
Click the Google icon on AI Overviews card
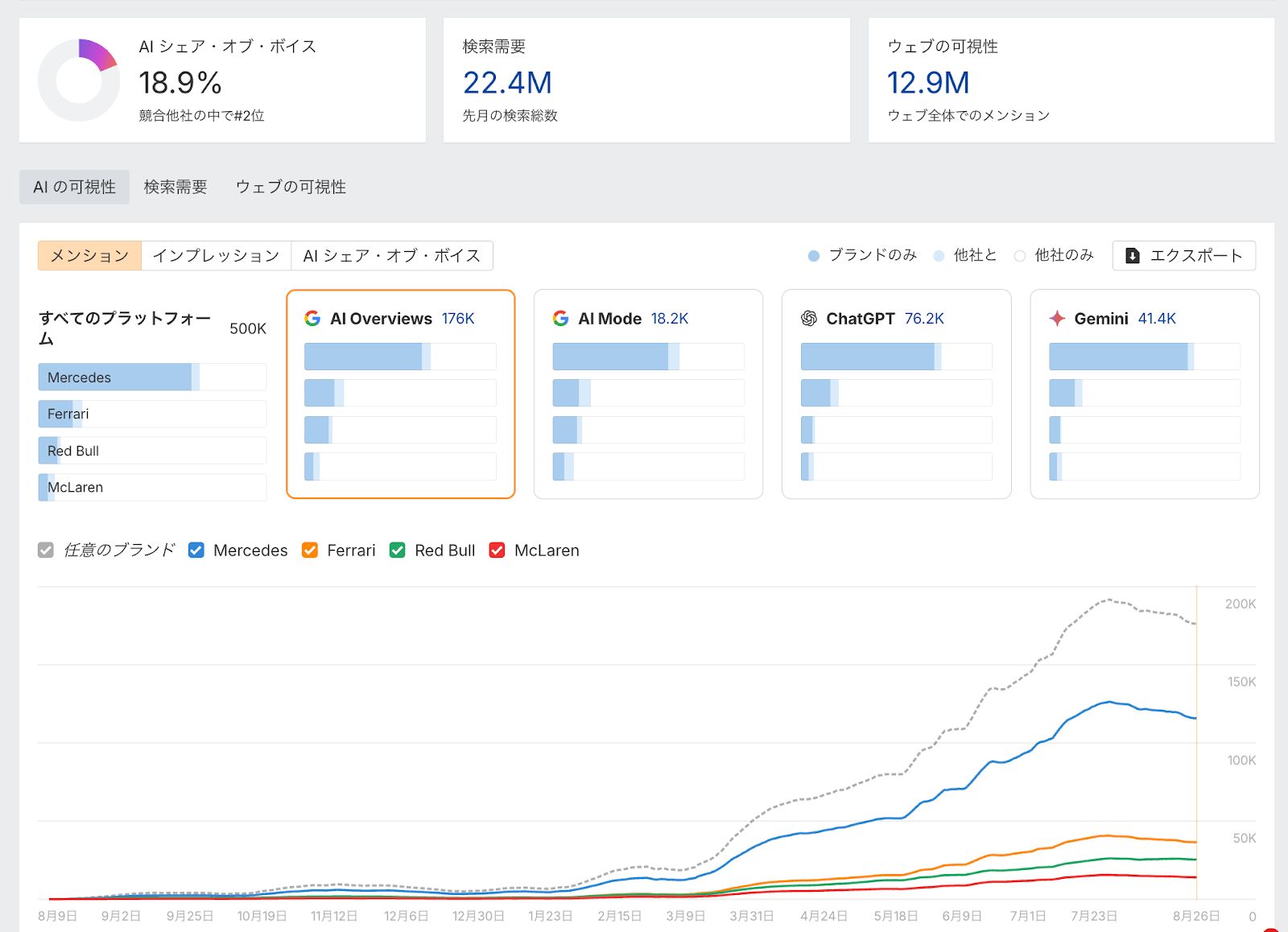(x=312, y=319)
